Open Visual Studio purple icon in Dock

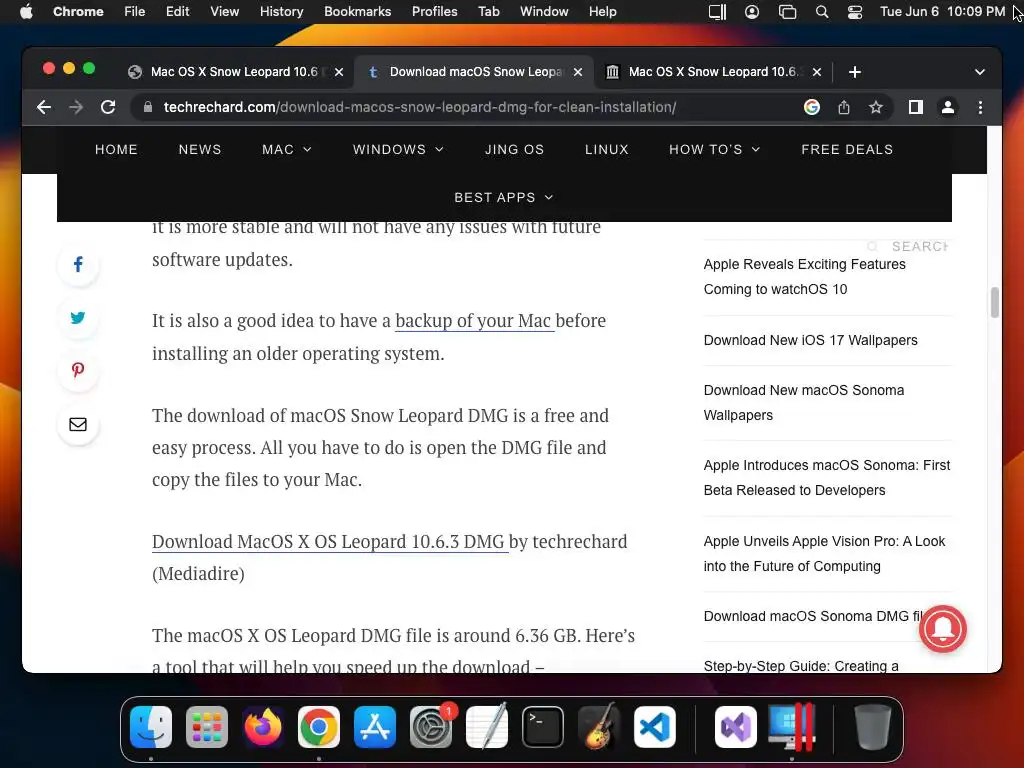(736, 727)
